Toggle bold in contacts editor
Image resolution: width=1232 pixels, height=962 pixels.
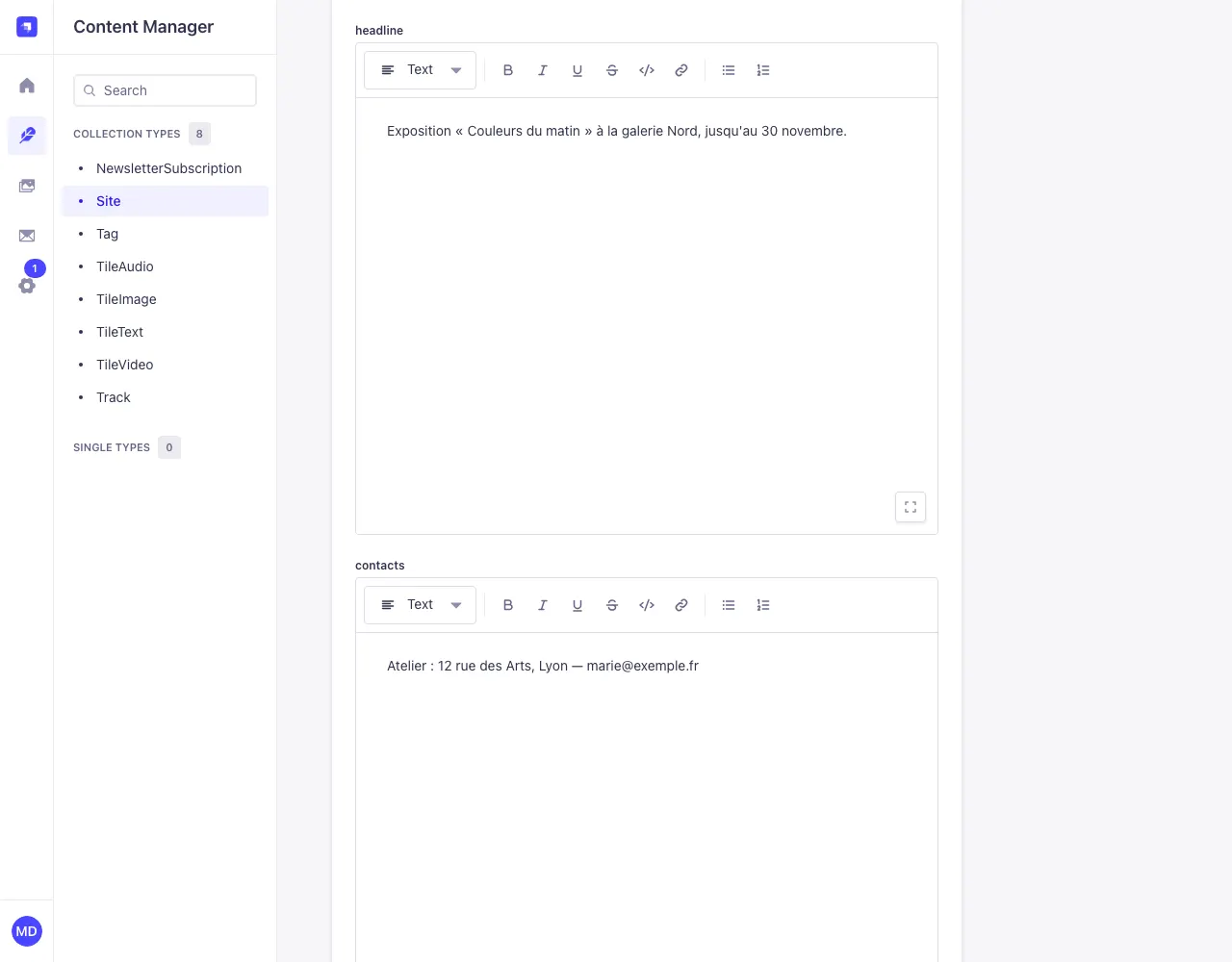tap(508, 605)
